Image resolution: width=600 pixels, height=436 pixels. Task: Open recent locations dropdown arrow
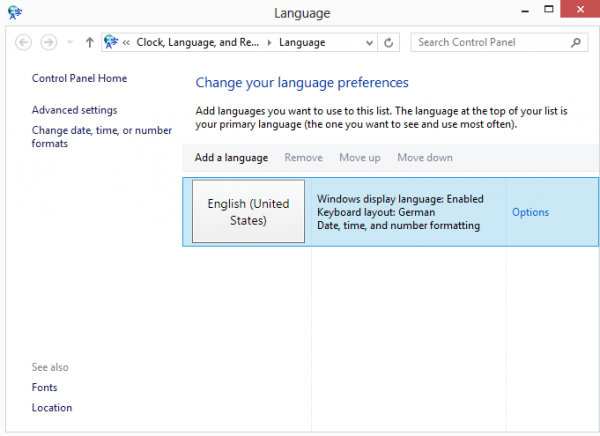pyautogui.click(x=70, y=42)
